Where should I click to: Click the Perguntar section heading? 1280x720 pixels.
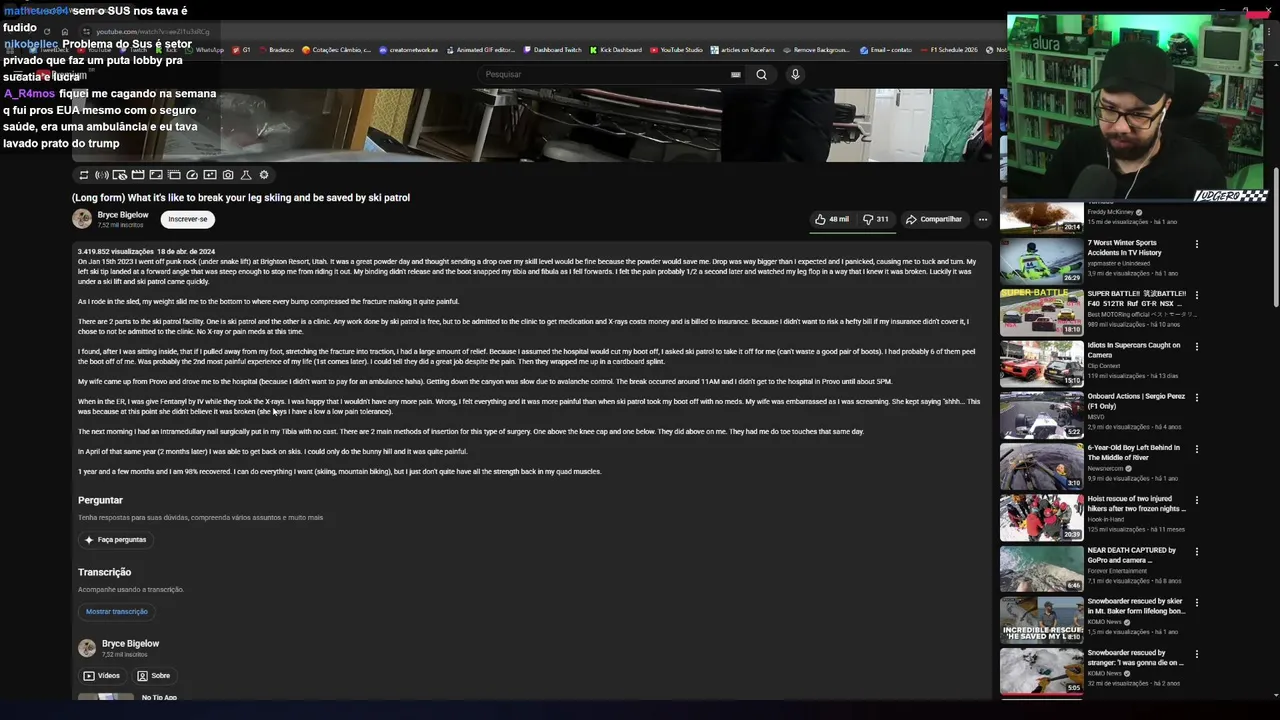tap(100, 500)
